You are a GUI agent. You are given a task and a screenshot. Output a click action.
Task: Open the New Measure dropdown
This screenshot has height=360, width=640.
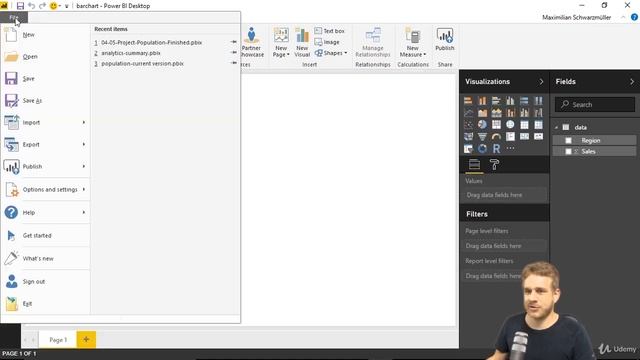413,42
